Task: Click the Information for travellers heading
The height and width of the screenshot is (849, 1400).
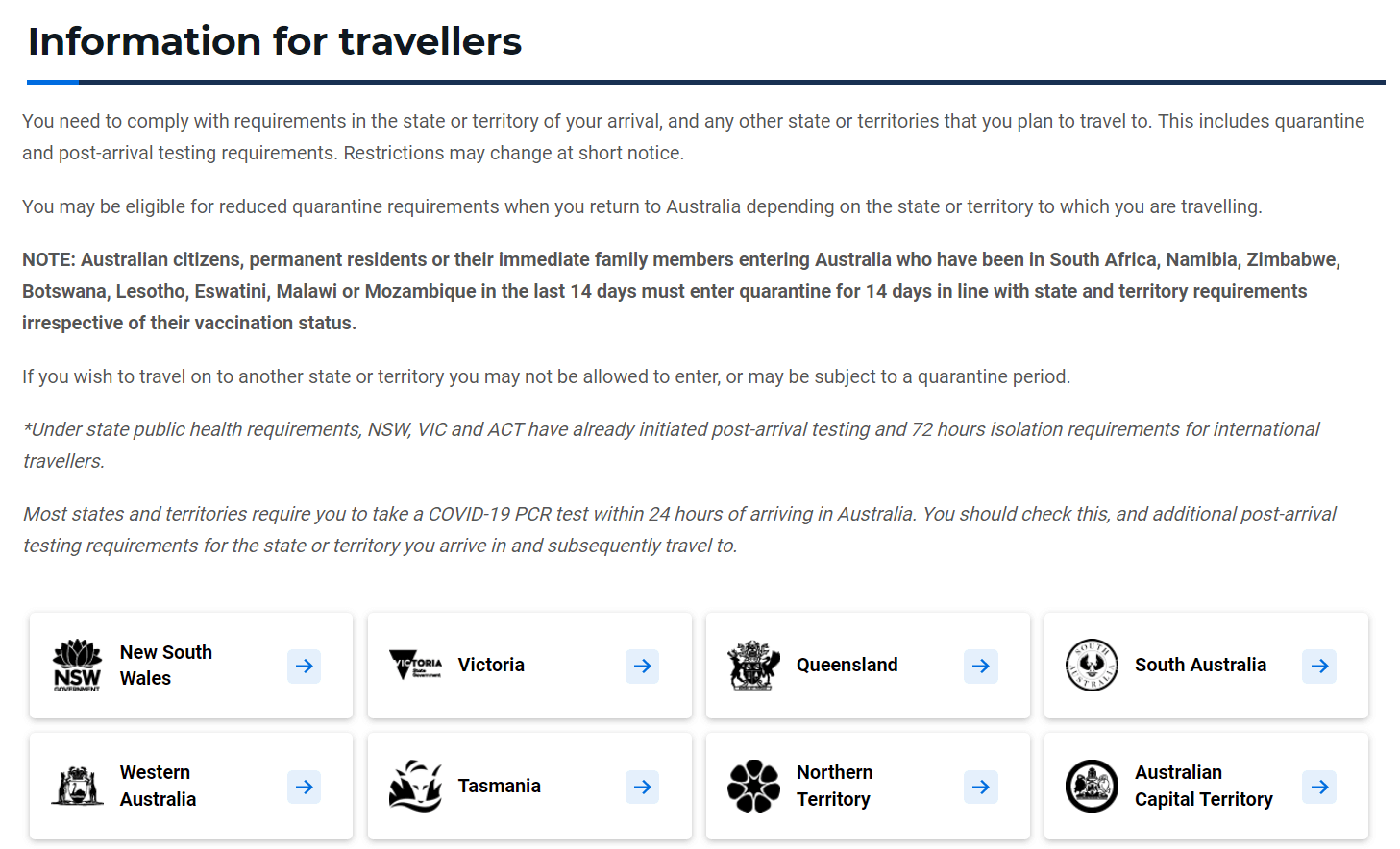Action: click(275, 41)
